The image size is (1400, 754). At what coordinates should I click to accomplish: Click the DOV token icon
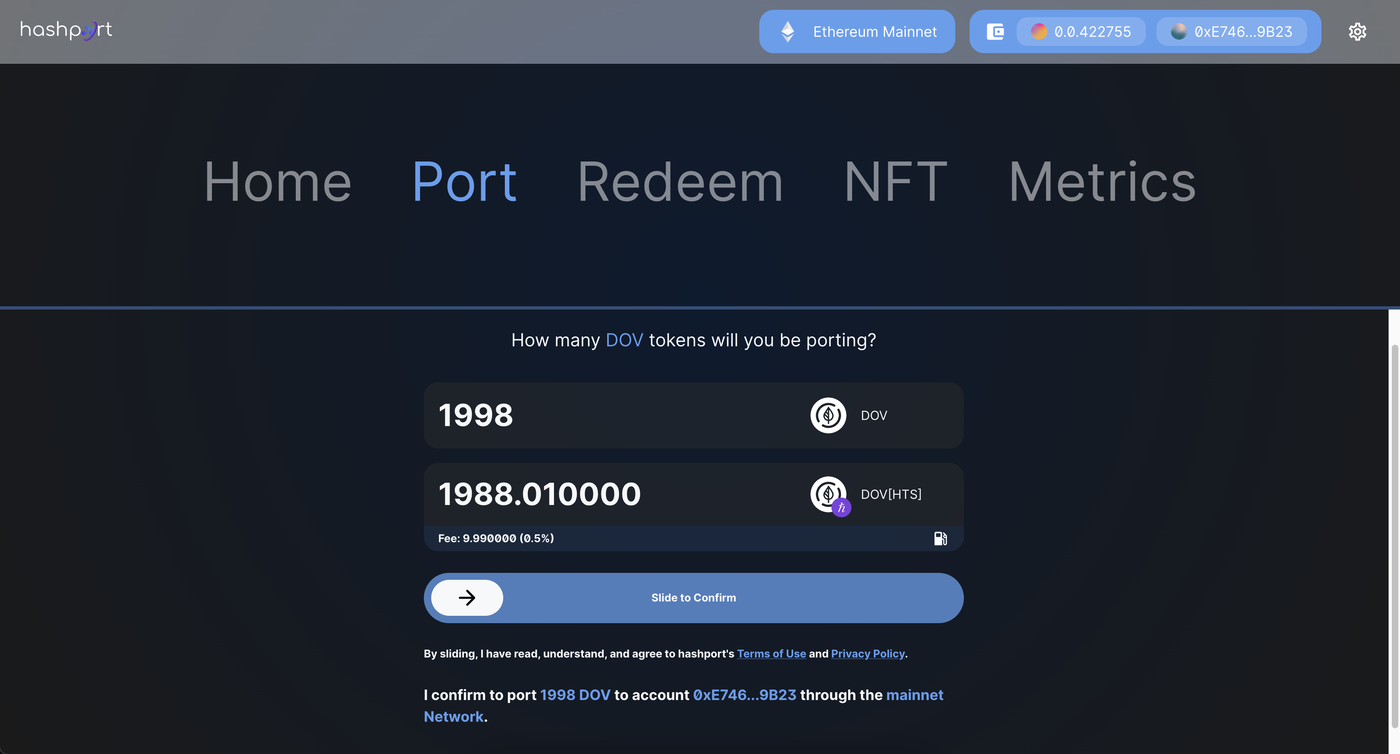828,415
